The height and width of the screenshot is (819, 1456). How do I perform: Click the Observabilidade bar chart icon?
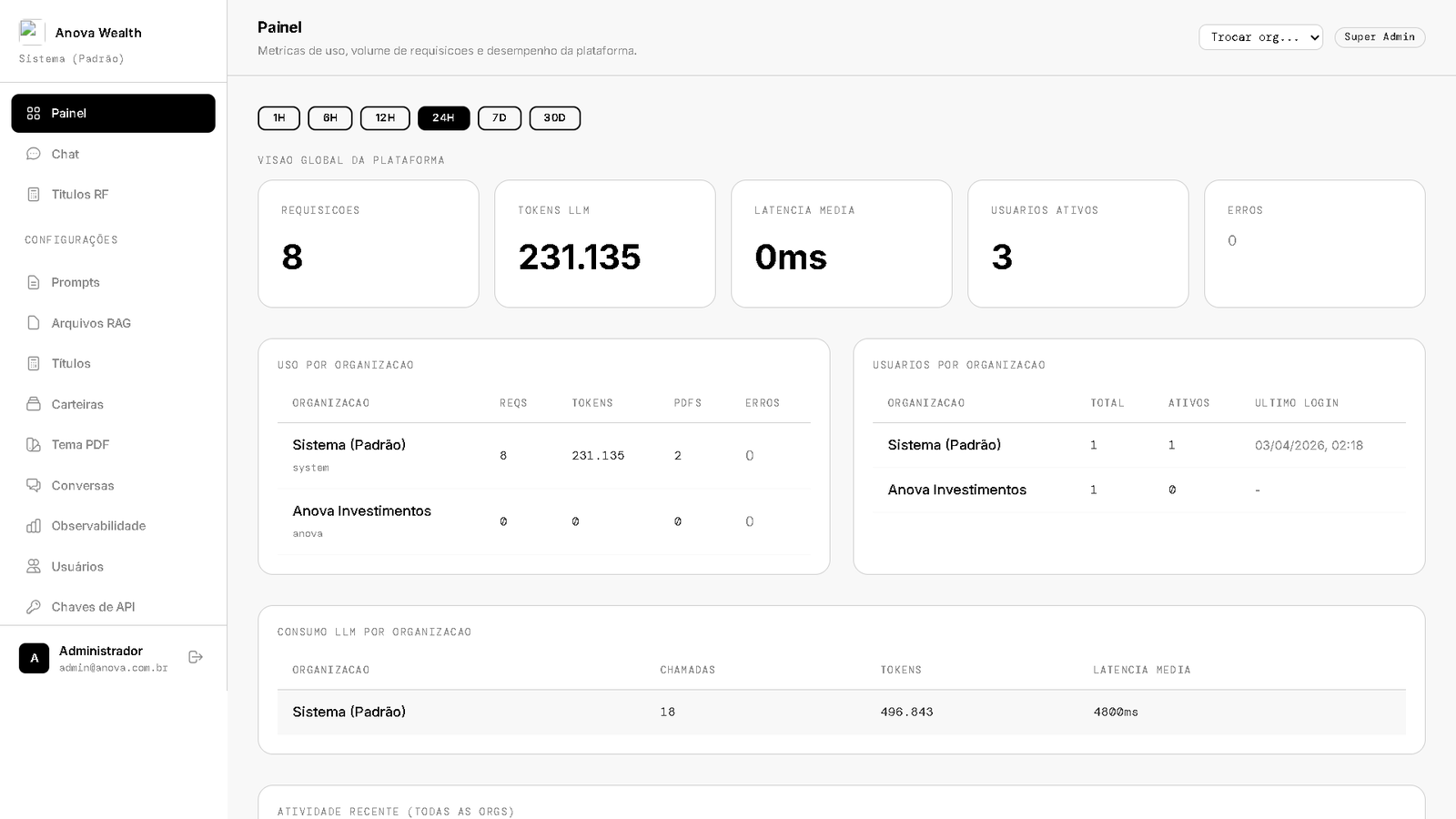pos(34,526)
